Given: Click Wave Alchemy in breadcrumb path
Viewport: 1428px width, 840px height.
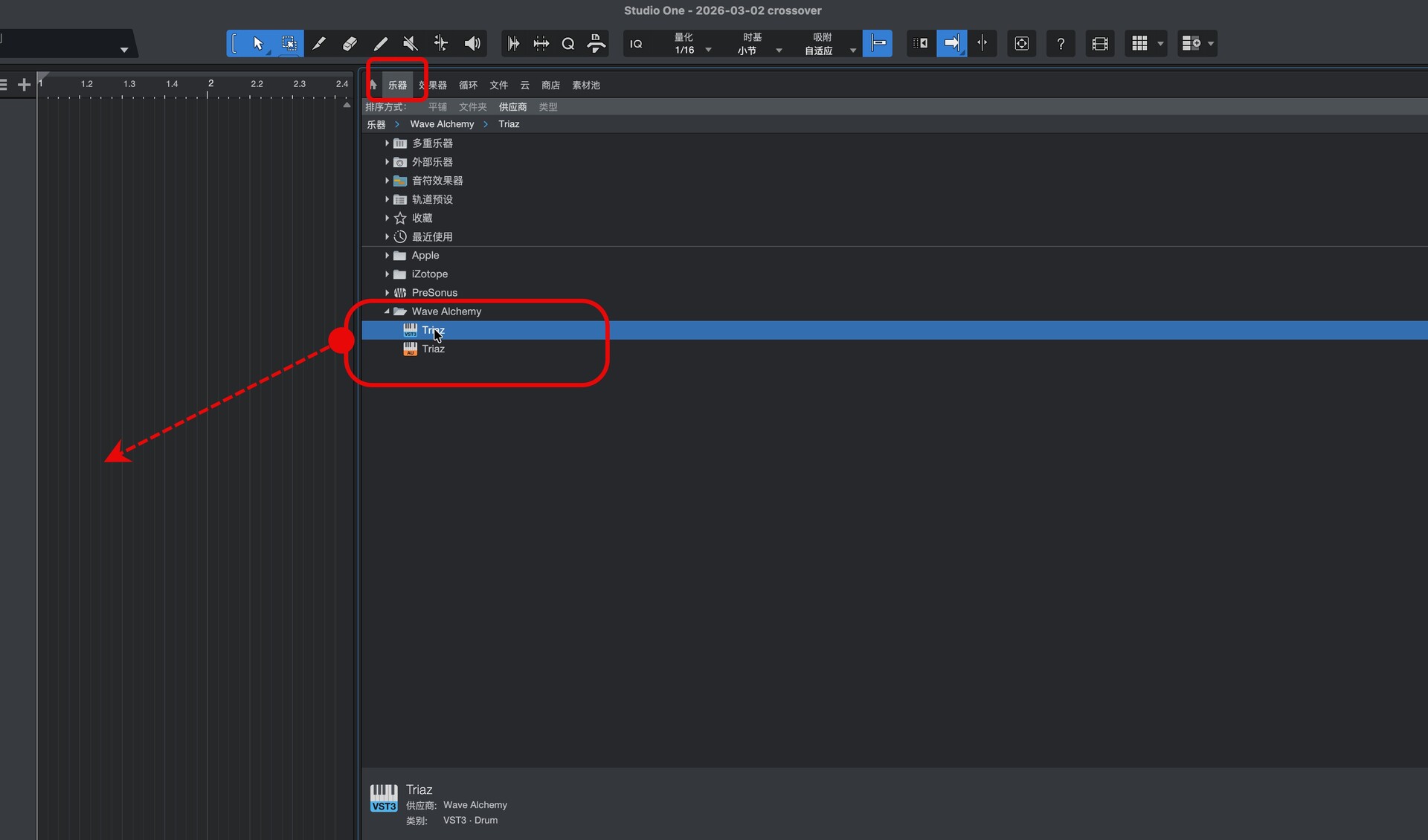Looking at the screenshot, I should coord(442,124).
